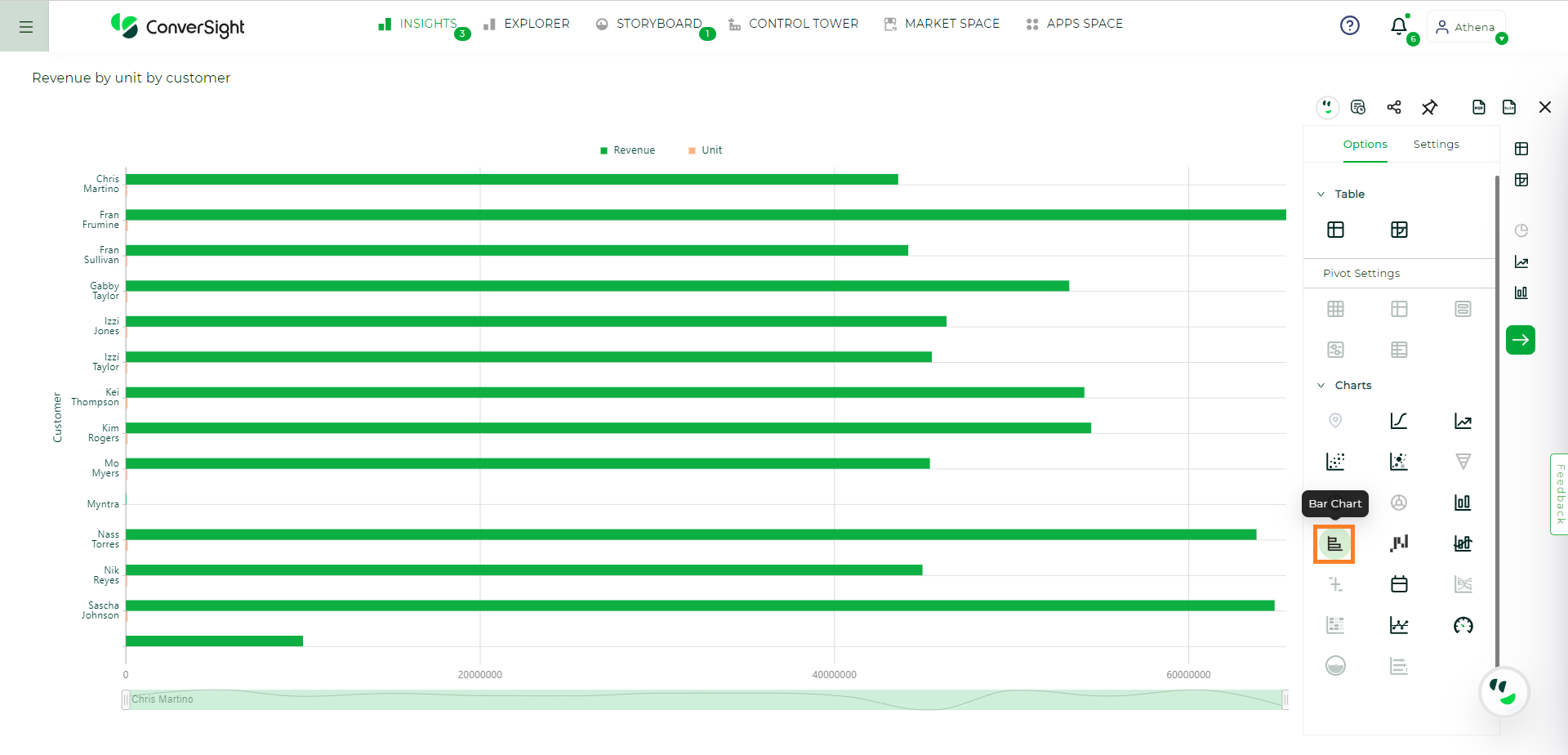Click the pie chart shortcut in the right rail
Image resolution: width=1568 pixels, height=755 pixels.
pyautogui.click(x=1521, y=230)
